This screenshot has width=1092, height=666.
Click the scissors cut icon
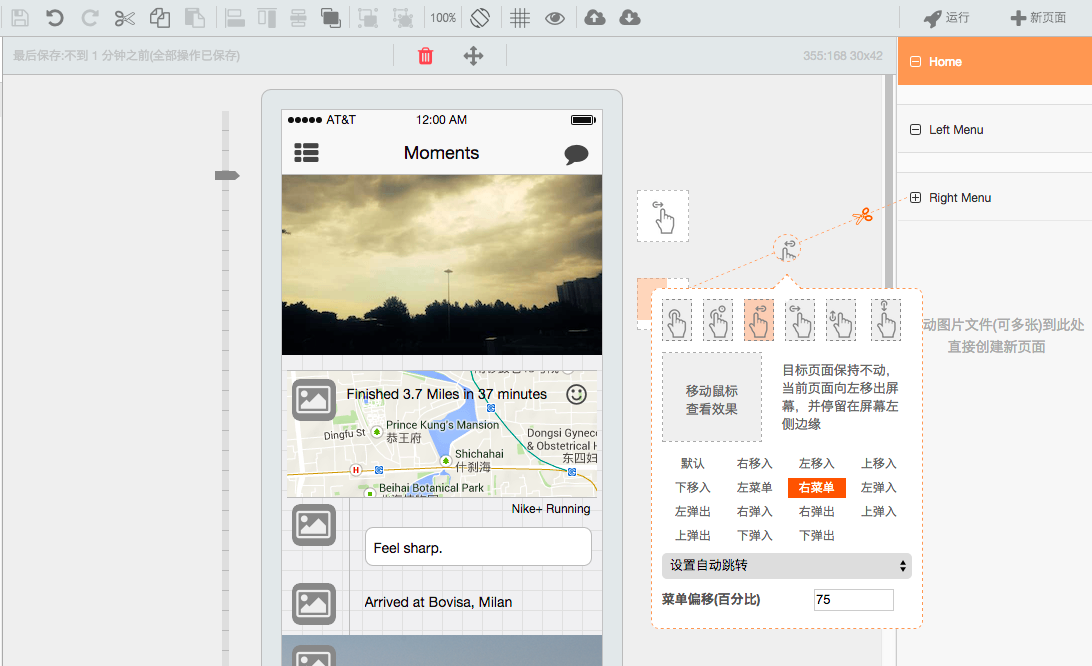(x=124, y=17)
